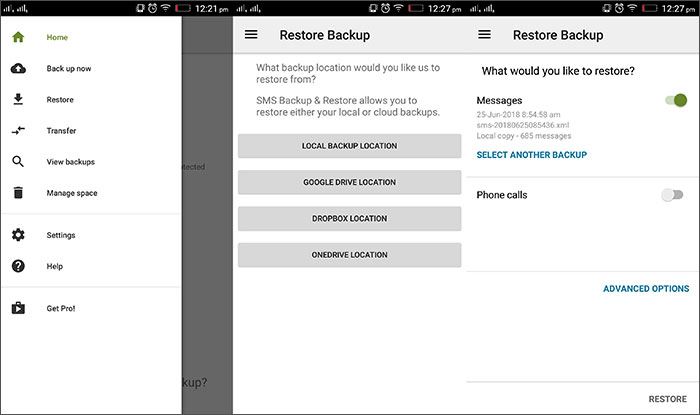This screenshot has height=415, width=700.
Task: Open Advanced Options
Action: tap(646, 289)
